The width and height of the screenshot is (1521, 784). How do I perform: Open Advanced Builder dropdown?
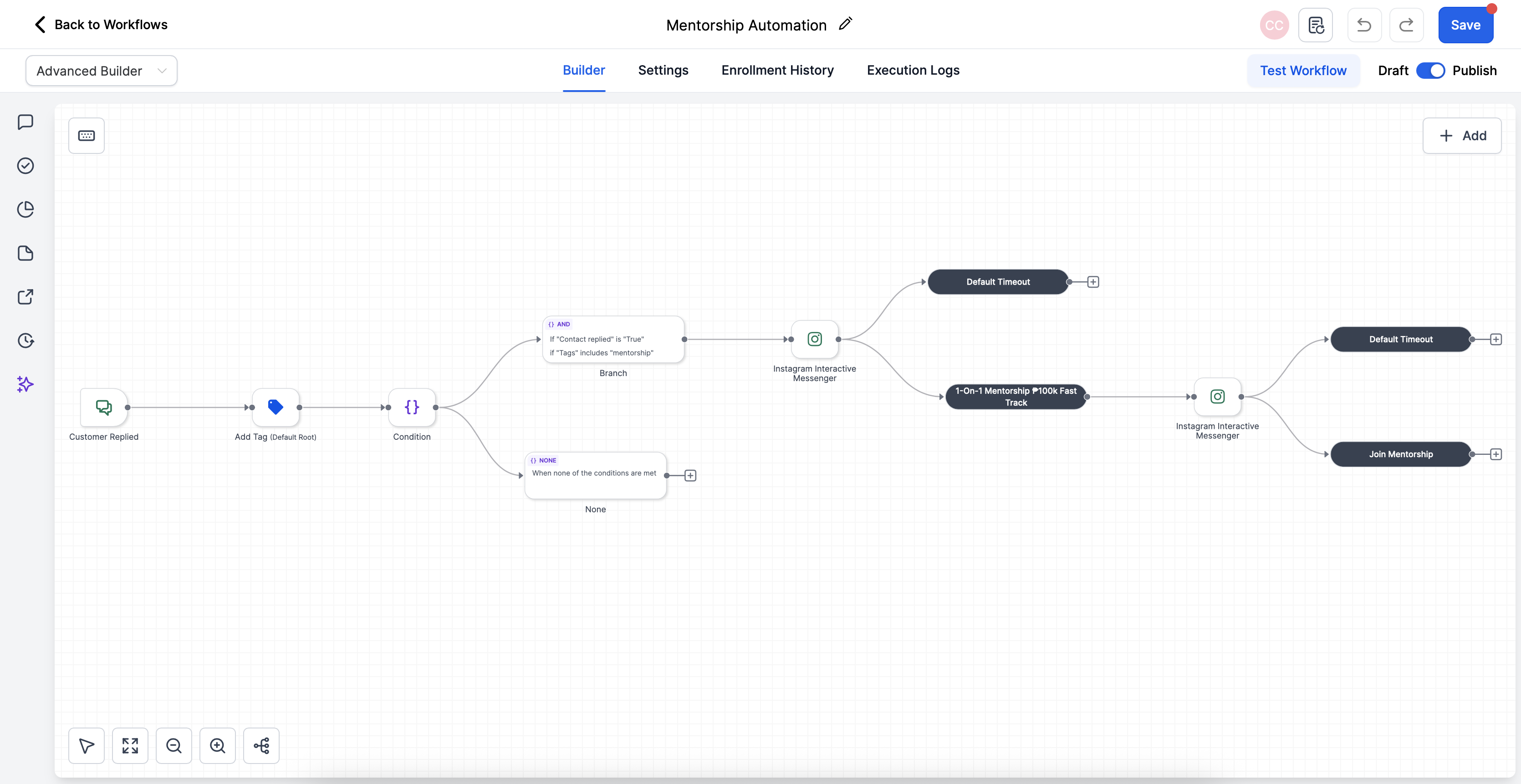point(102,71)
